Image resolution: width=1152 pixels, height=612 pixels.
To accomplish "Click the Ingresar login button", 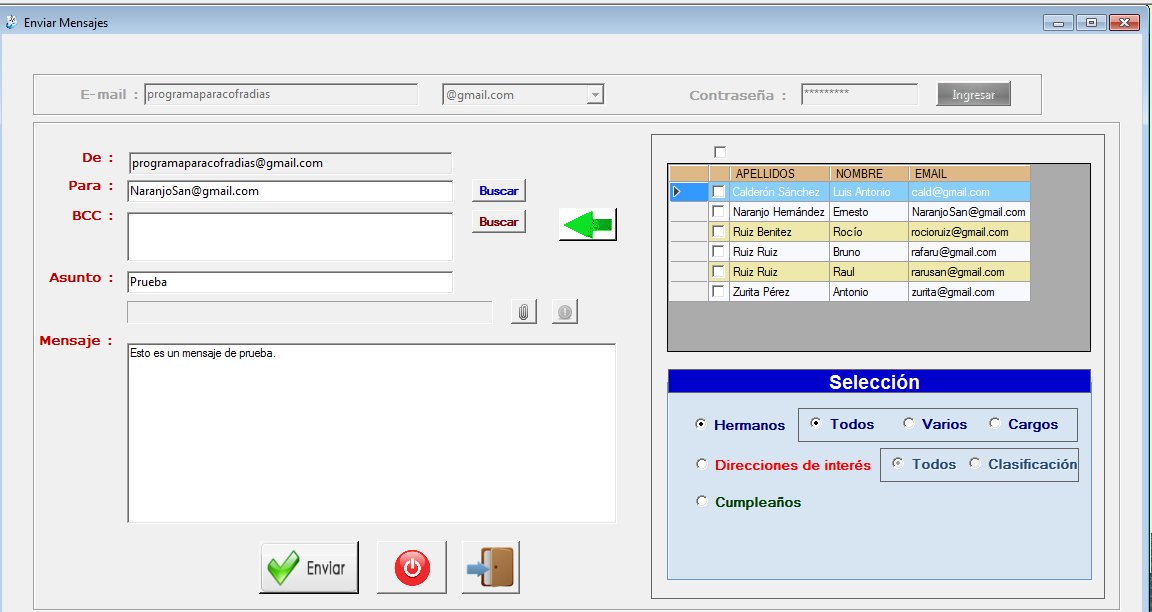I will tap(973, 95).
